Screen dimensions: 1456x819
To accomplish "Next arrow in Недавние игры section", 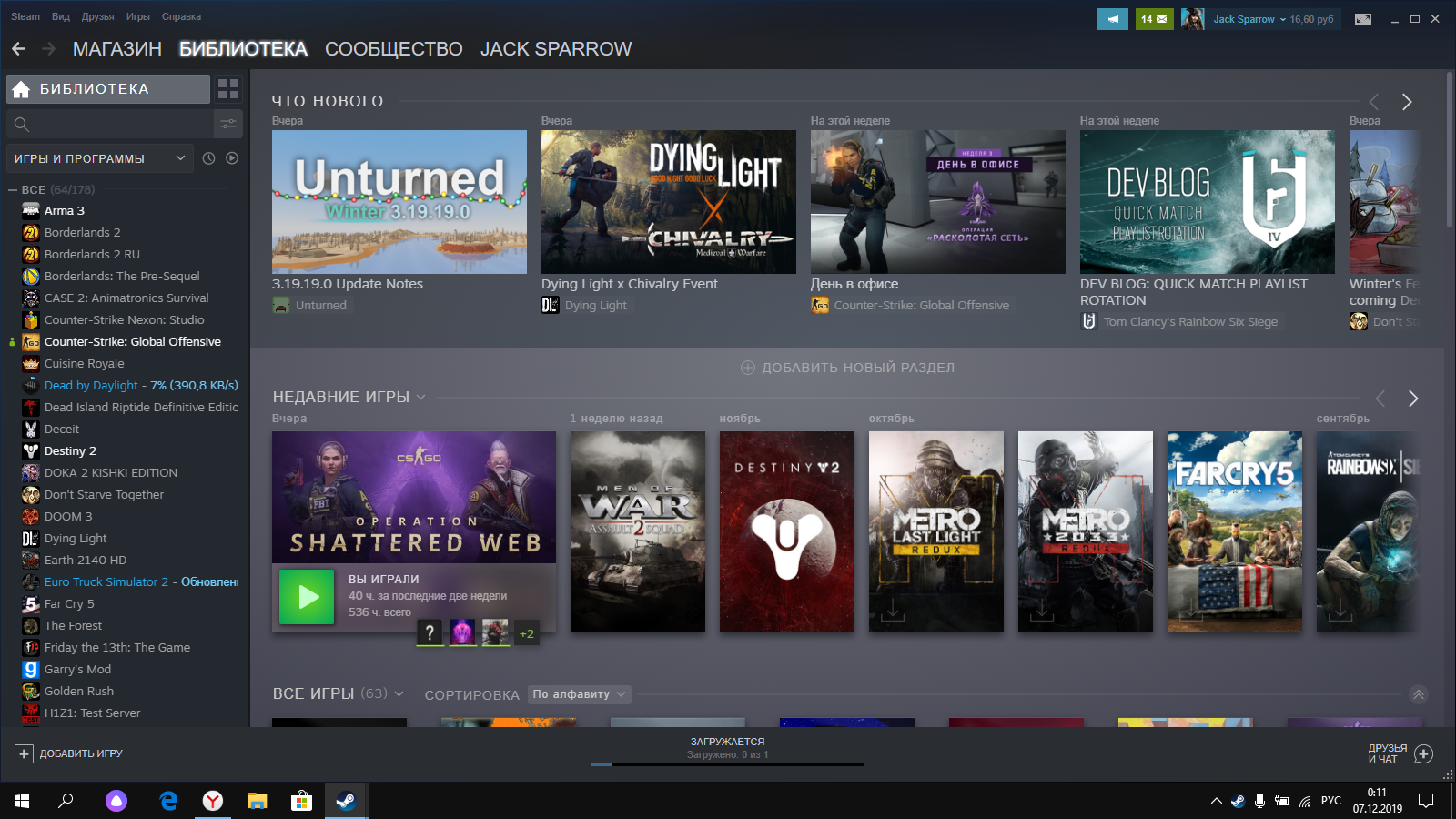I will (1413, 399).
